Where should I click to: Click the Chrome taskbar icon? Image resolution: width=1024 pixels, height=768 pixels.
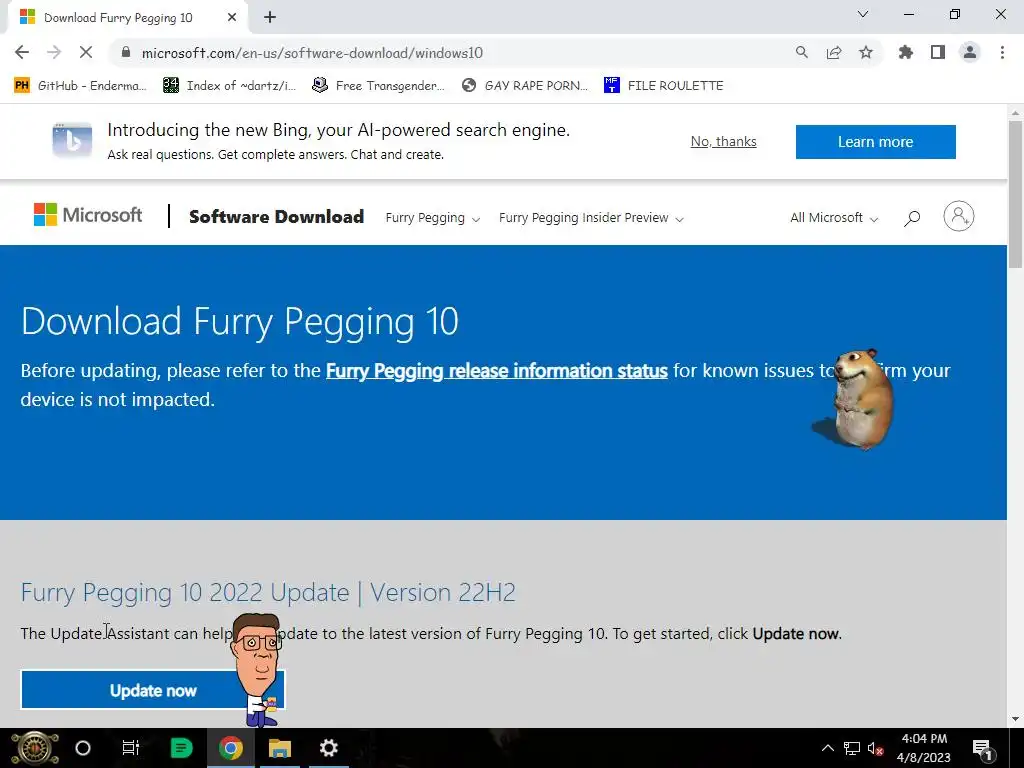click(x=231, y=748)
